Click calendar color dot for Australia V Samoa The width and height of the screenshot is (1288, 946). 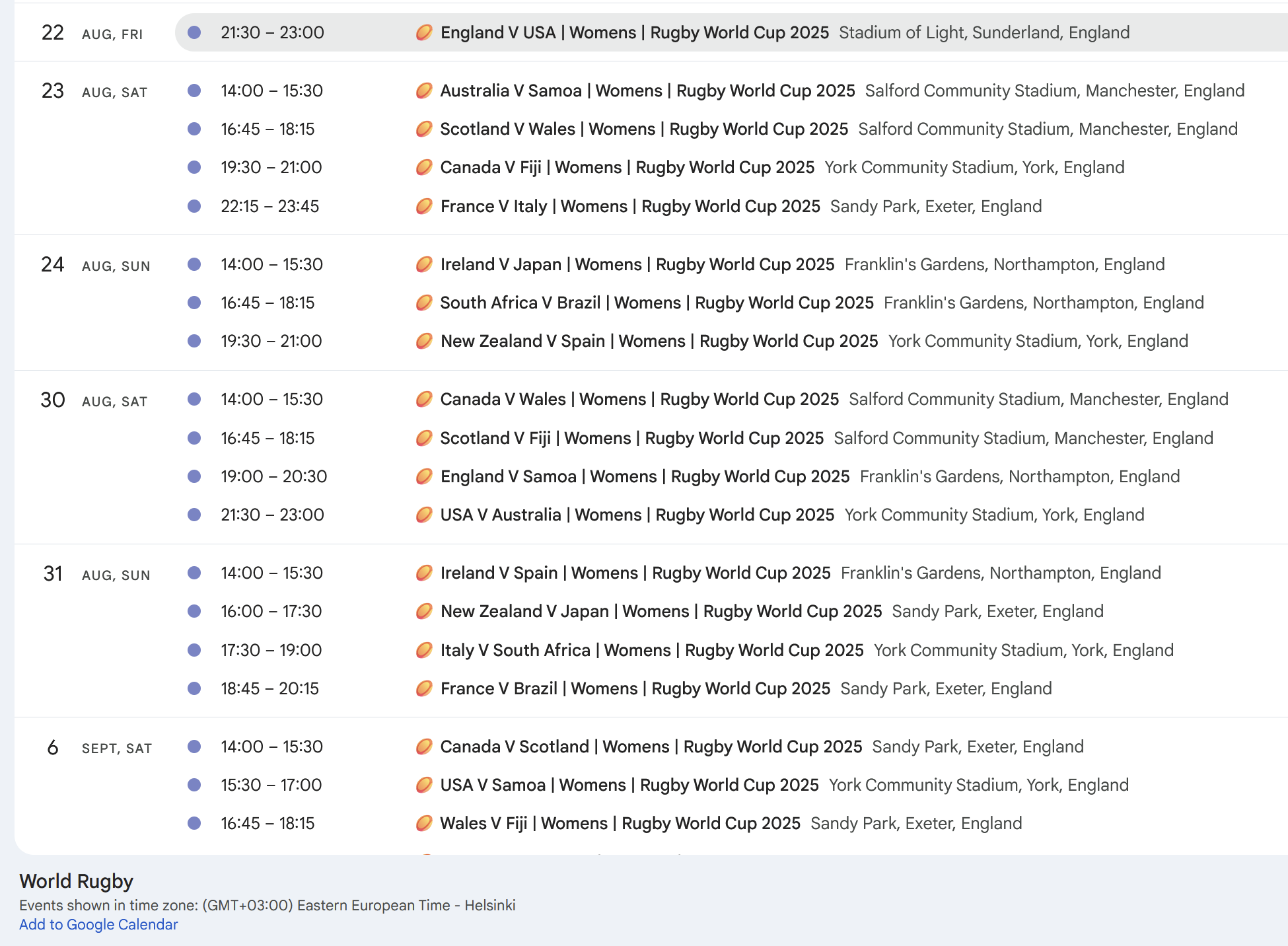click(x=194, y=91)
